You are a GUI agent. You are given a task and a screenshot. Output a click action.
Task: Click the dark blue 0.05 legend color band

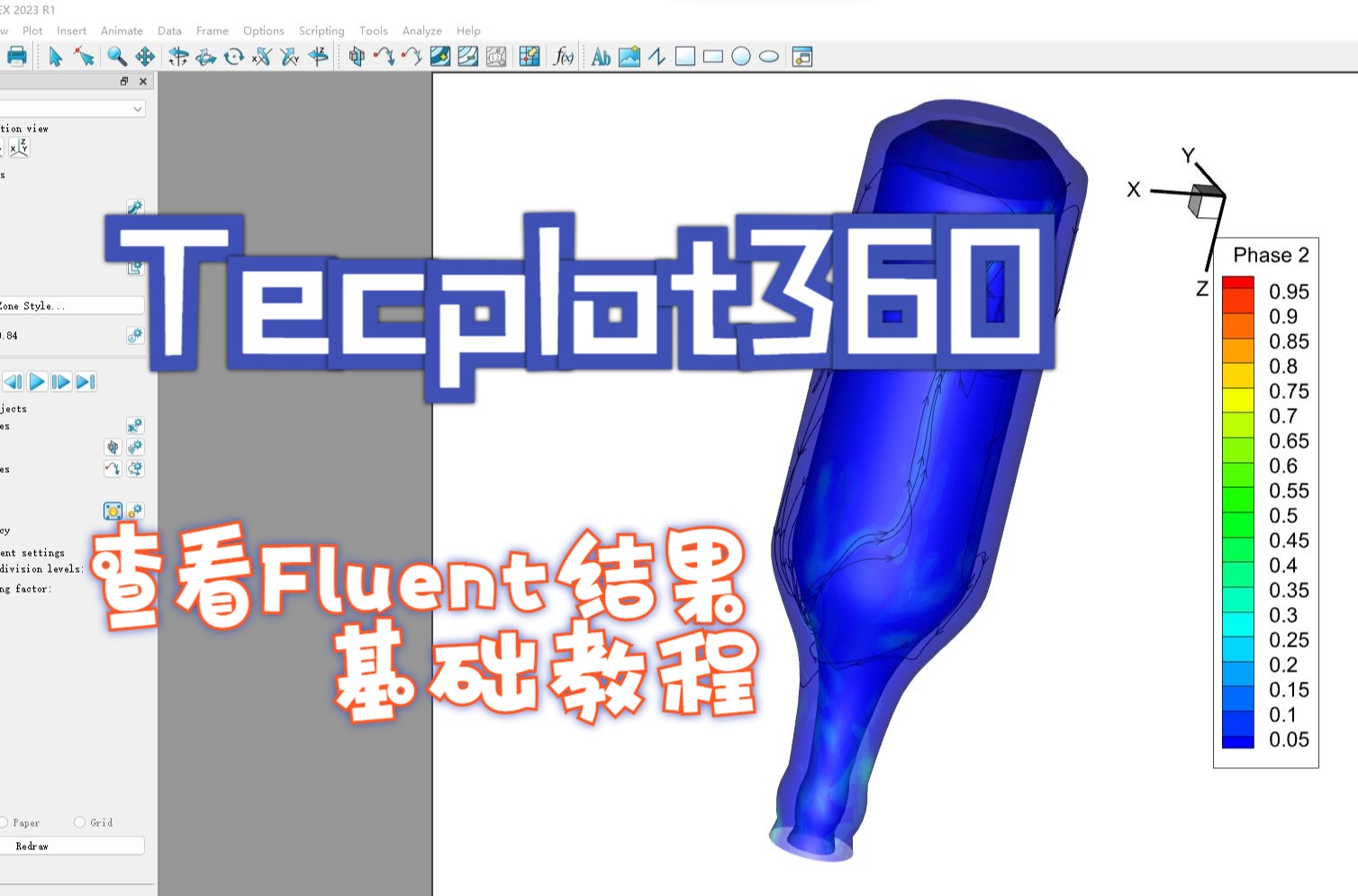[1237, 743]
